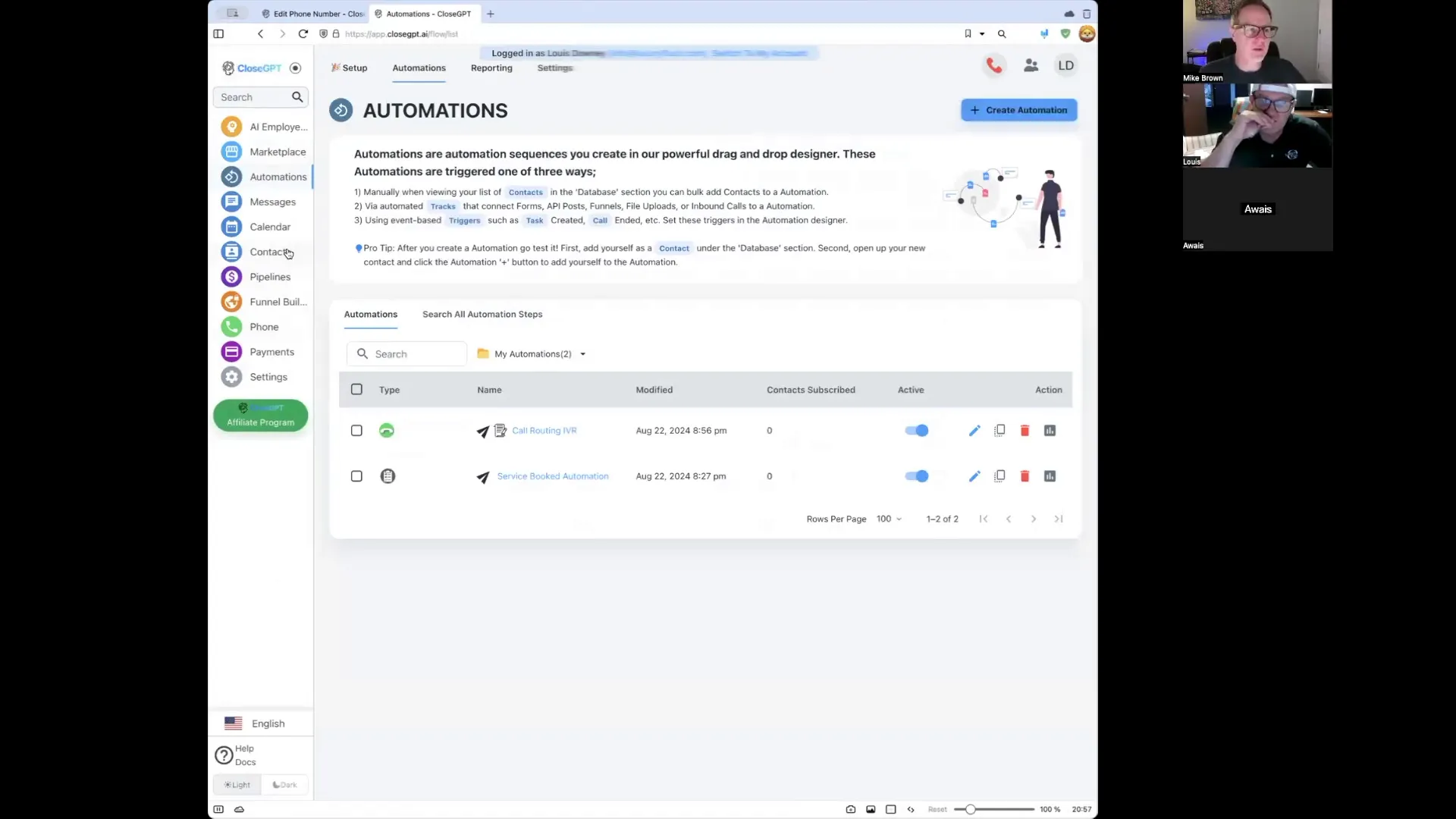1456x819 pixels.
Task: Click the team members icon in header
Action: 1031,66
